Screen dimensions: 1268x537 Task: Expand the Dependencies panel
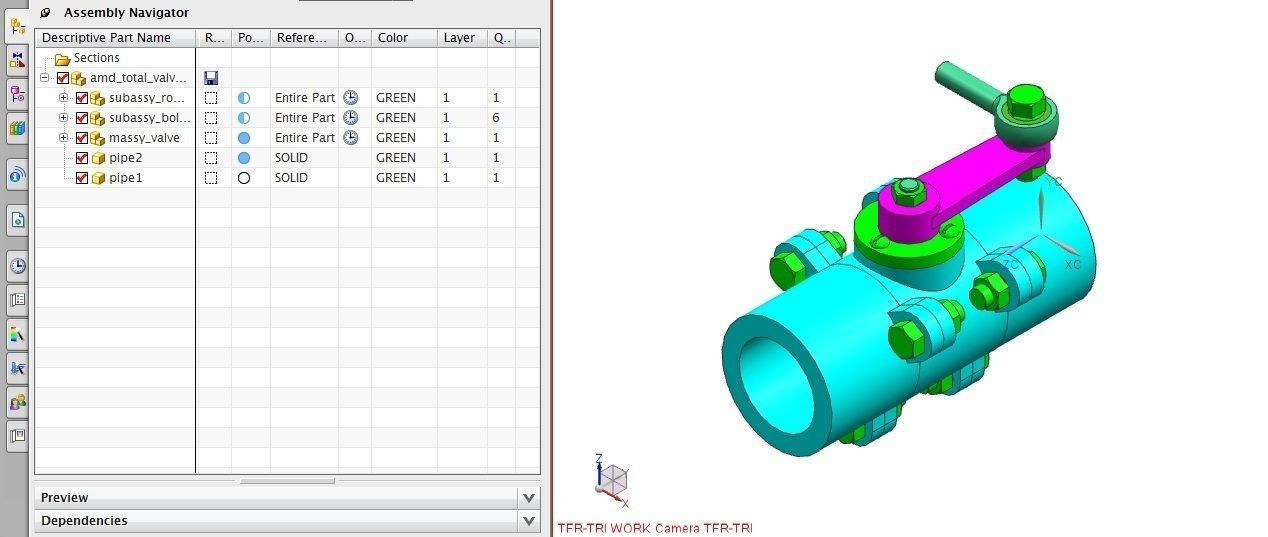click(x=287, y=520)
